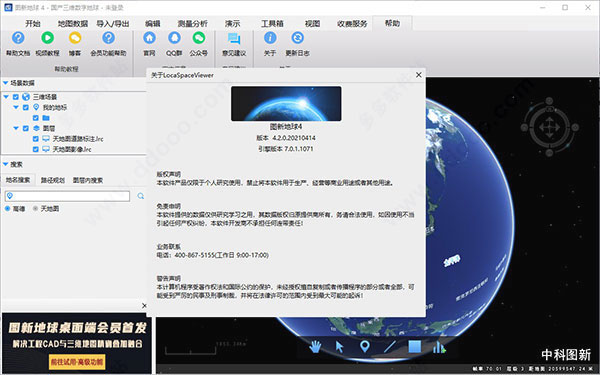Select the 天地图 radio button
This screenshot has height=375, width=600.
[x=36, y=209]
